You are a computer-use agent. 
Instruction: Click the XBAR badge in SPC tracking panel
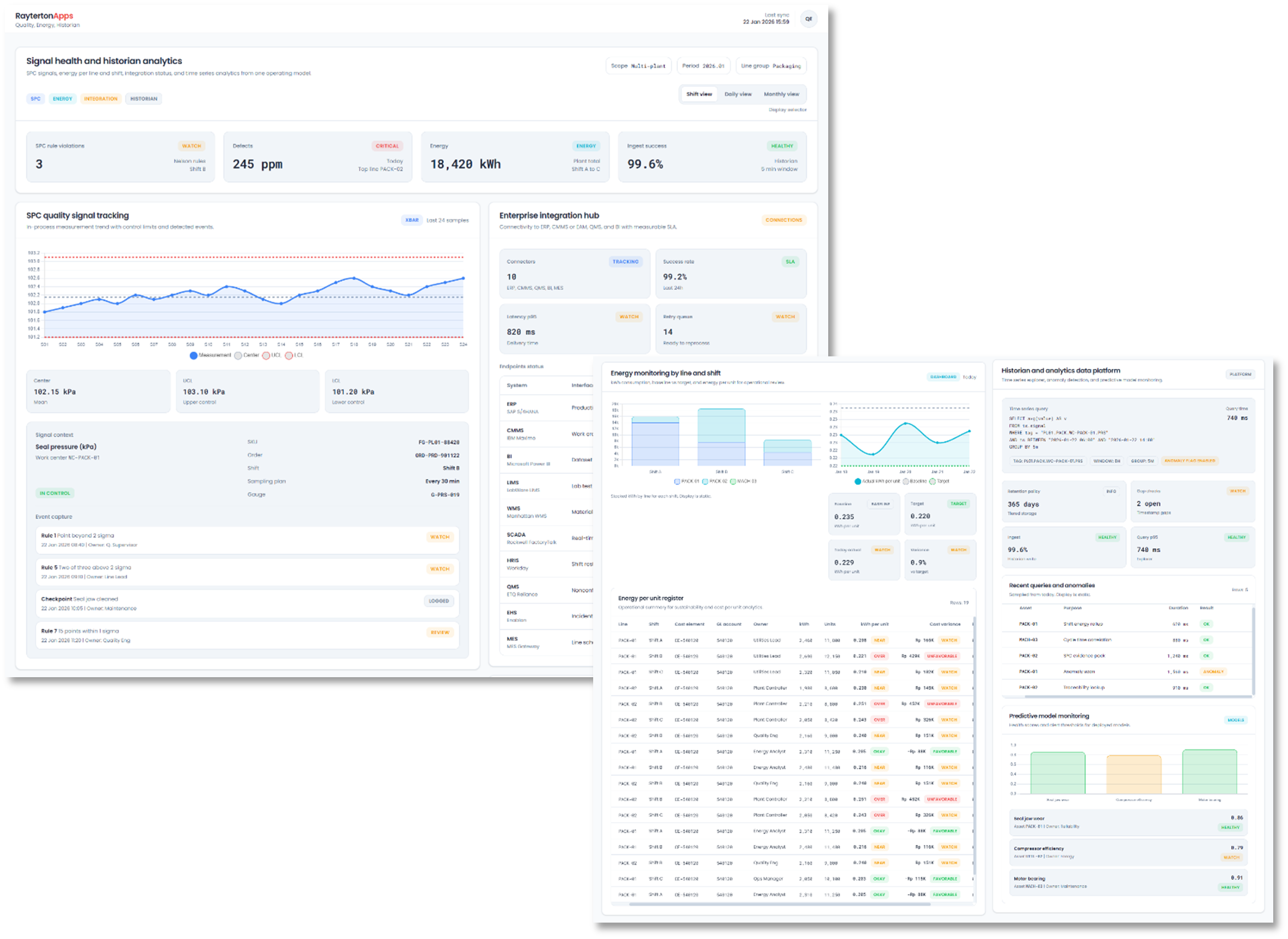(412, 220)
